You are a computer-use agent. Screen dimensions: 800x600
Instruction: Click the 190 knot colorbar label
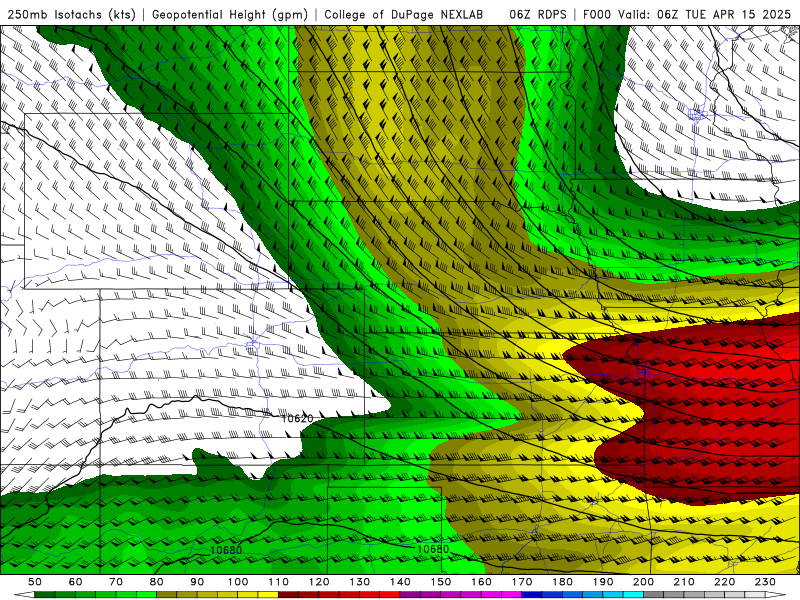pos(603,582)
